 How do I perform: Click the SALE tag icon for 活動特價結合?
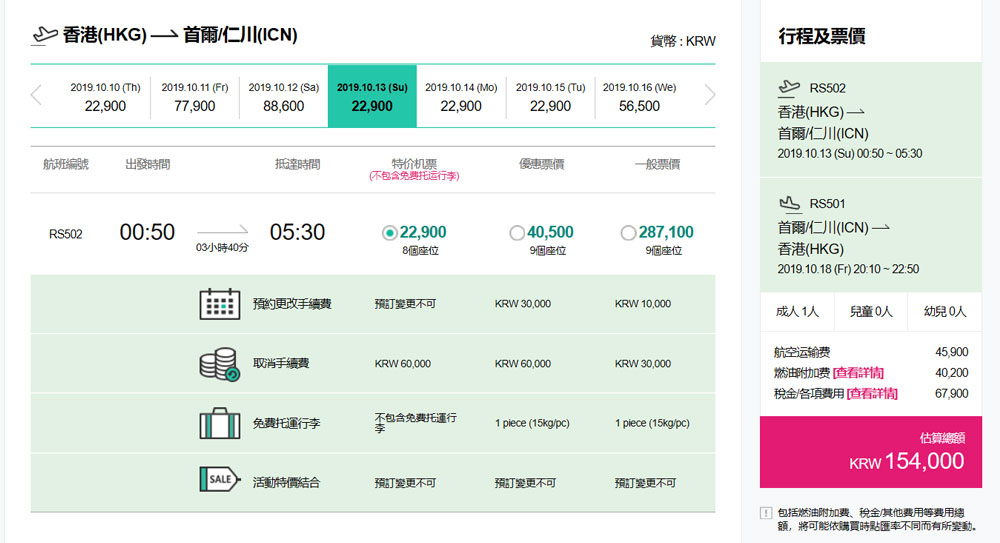219,481
